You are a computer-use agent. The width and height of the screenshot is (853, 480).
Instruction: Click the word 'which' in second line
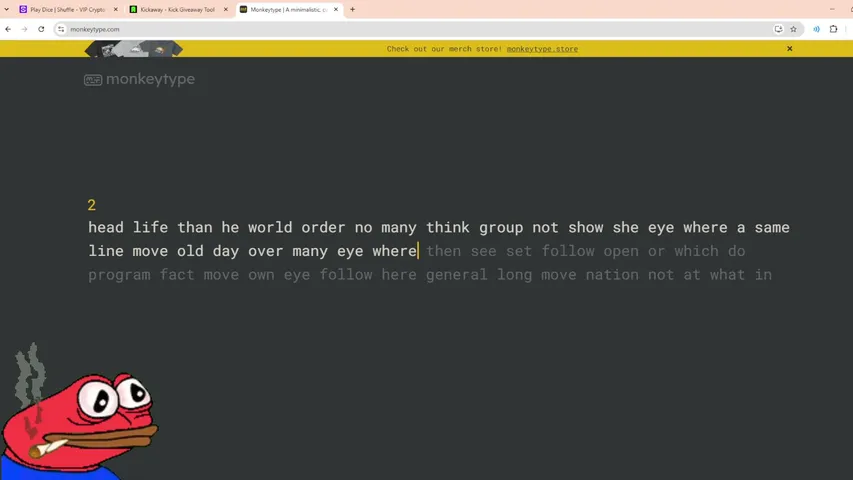(696, 251)
